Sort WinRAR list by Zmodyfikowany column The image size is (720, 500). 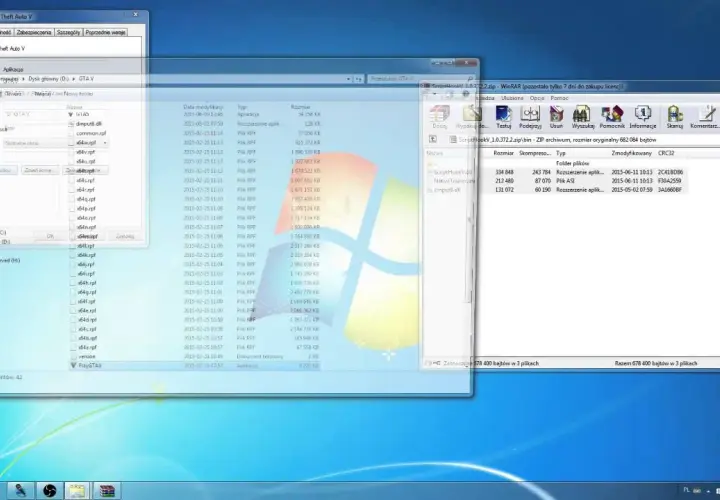[629, 153]
